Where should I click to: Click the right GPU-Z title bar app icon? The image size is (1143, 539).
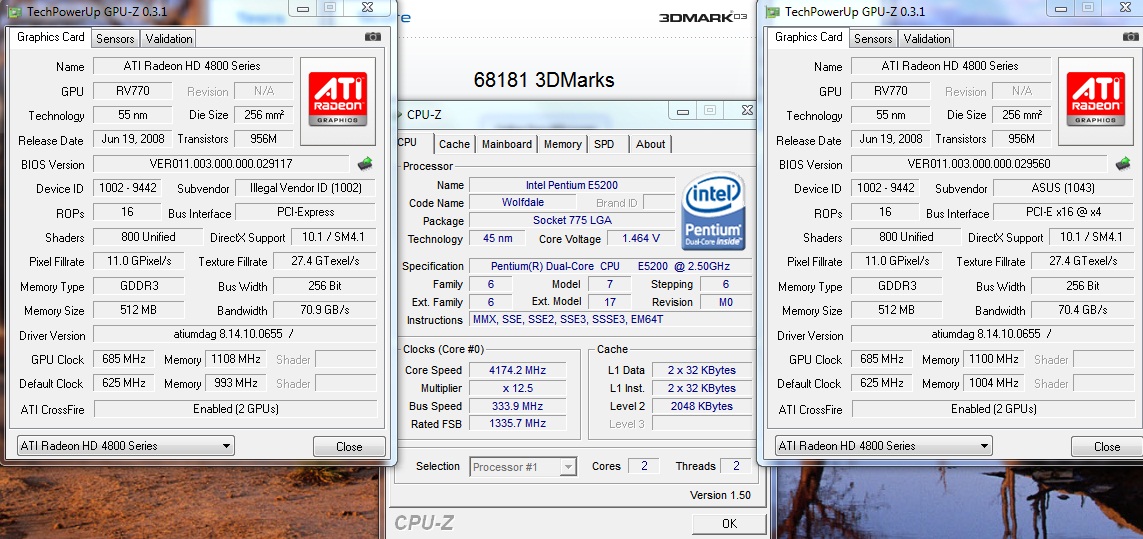772,11
